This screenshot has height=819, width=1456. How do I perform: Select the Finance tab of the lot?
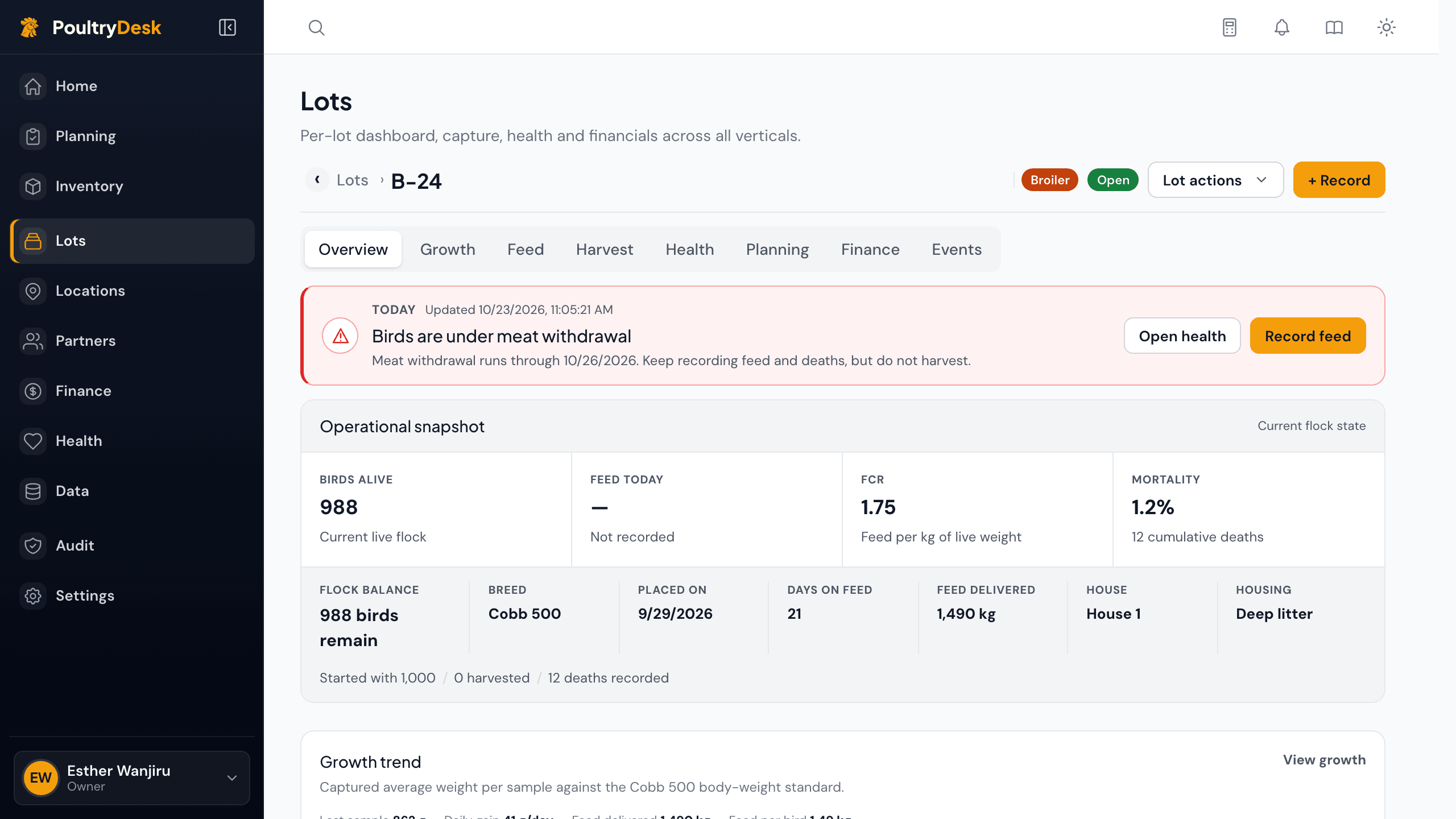[x=870, y=249]
